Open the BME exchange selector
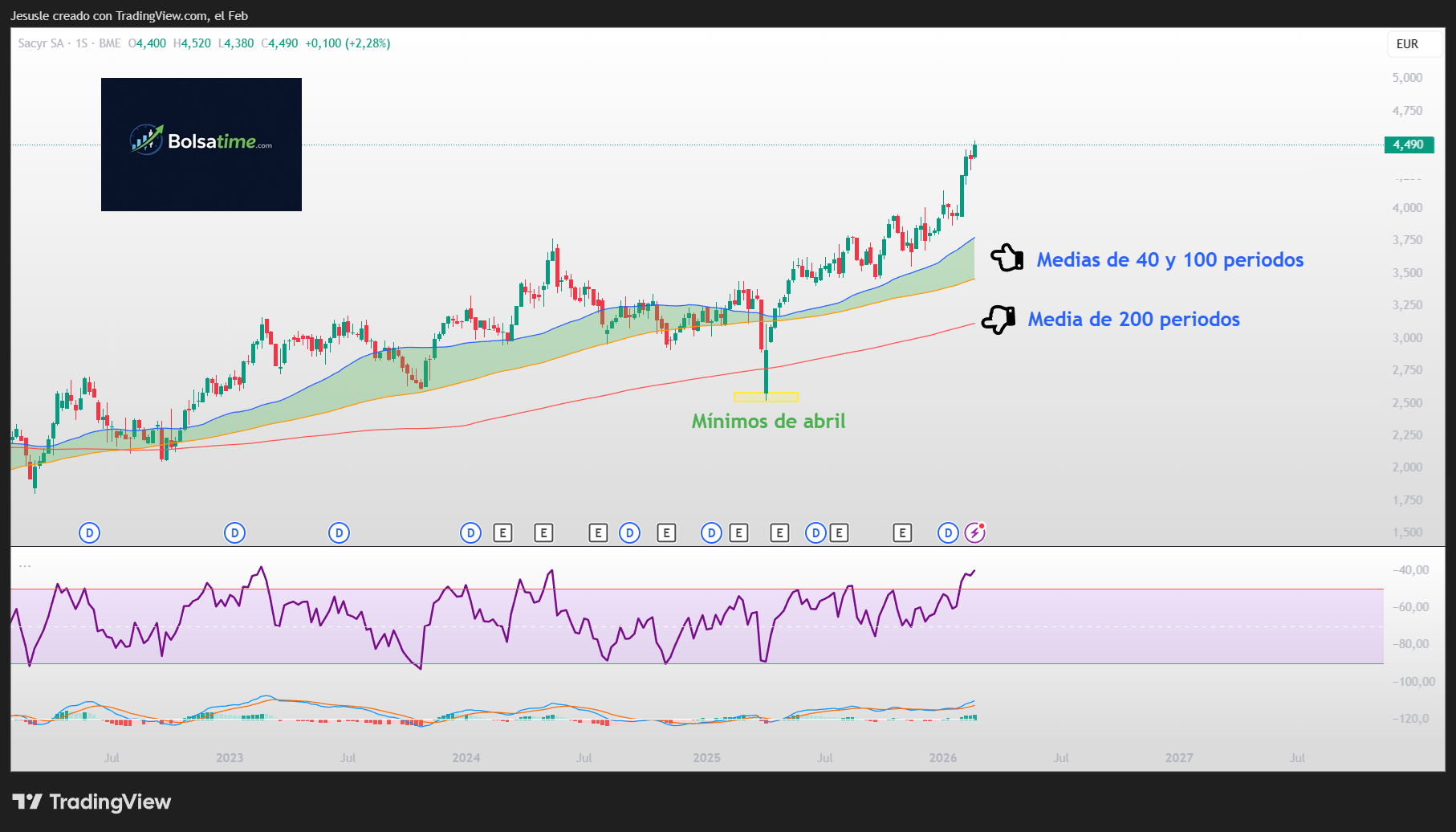 [x=108, y=43]
